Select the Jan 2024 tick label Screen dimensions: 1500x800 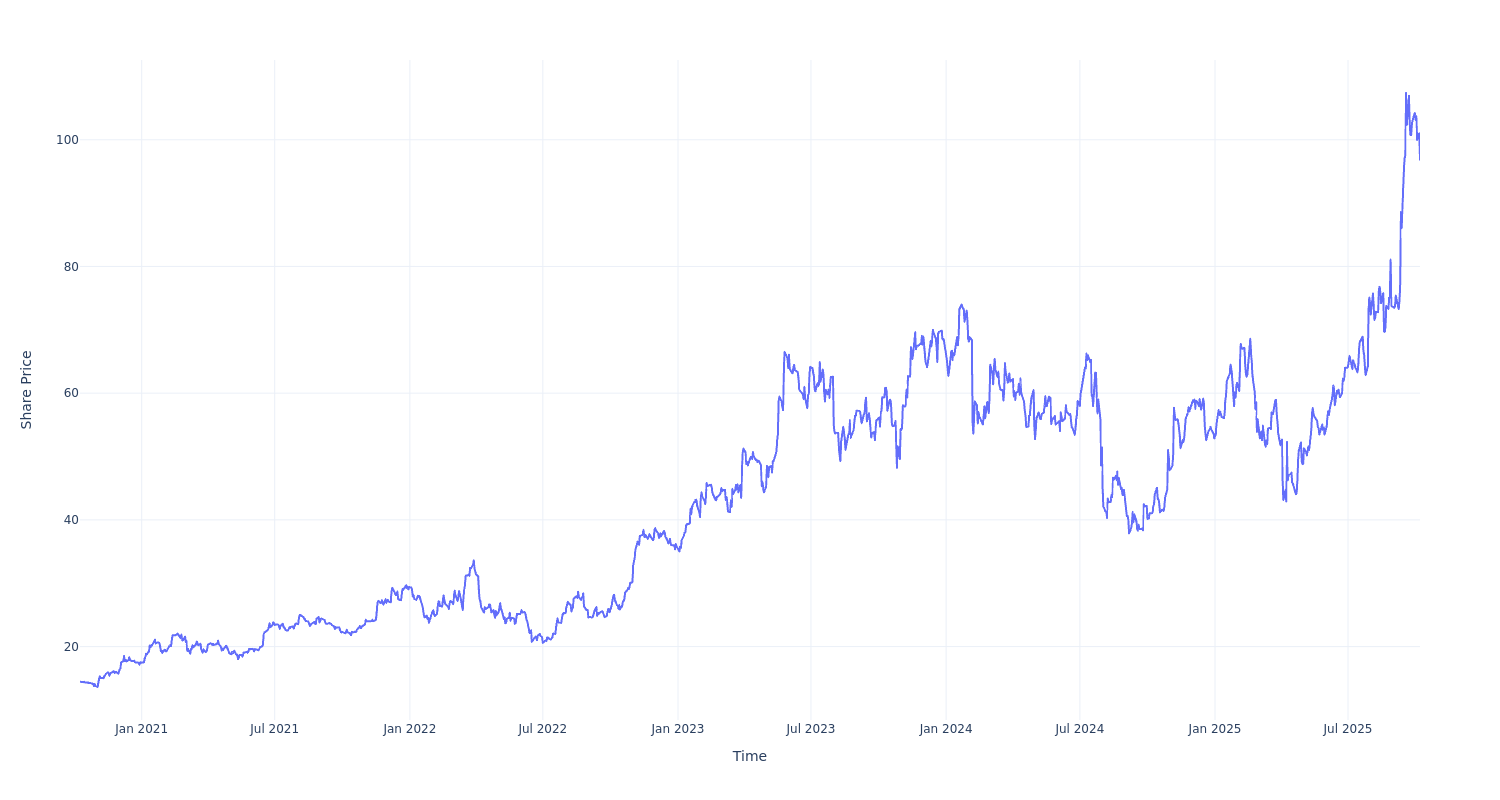click(946, 729)
